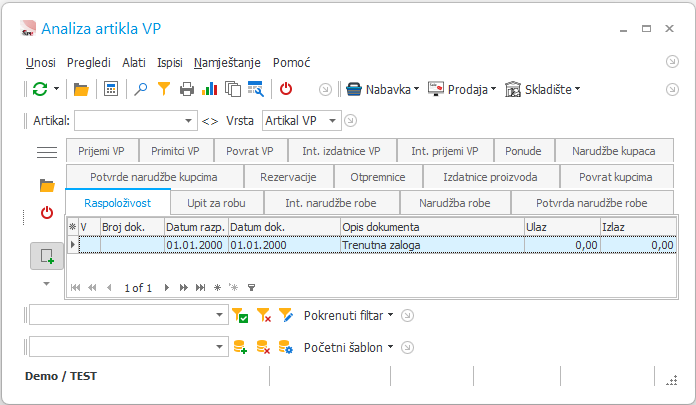This screenshot has width=696, height=405.
Task: Expand the Vrsta Artikal VP dropdown
Action: tap(332, 121)
